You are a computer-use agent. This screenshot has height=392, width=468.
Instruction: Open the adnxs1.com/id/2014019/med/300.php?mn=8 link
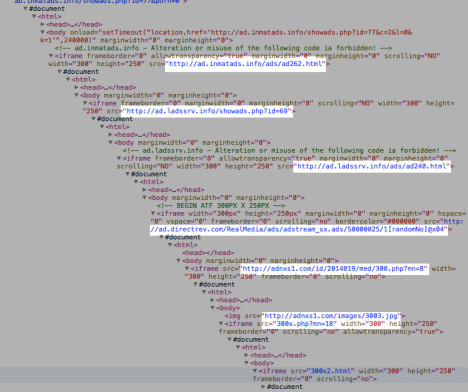(334, 268)
